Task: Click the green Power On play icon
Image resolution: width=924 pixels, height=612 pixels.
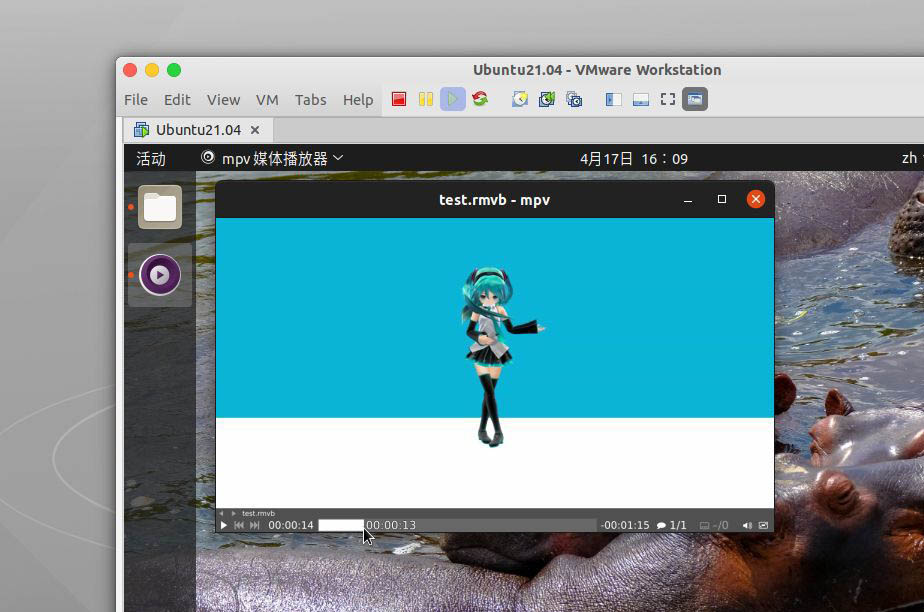Action: tap(453, 99)
